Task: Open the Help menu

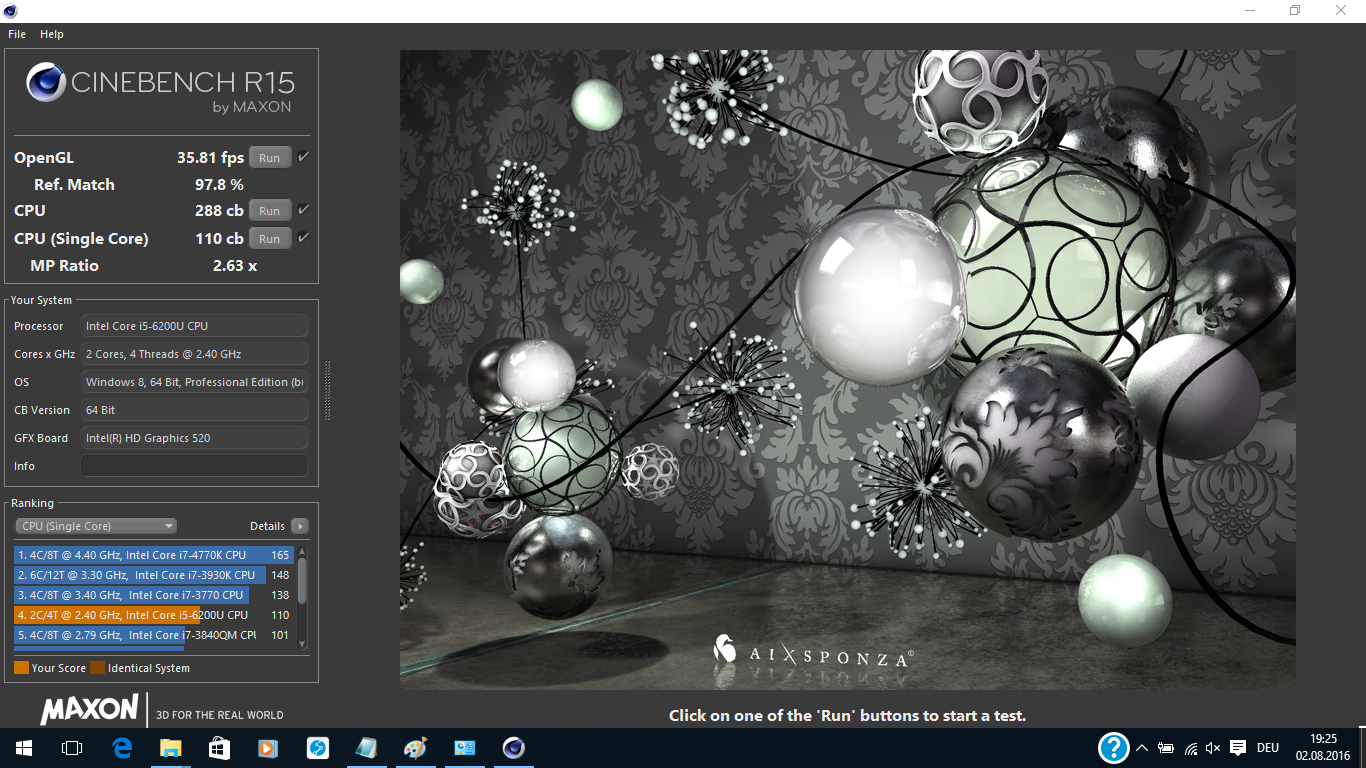Action: [52, 34]
